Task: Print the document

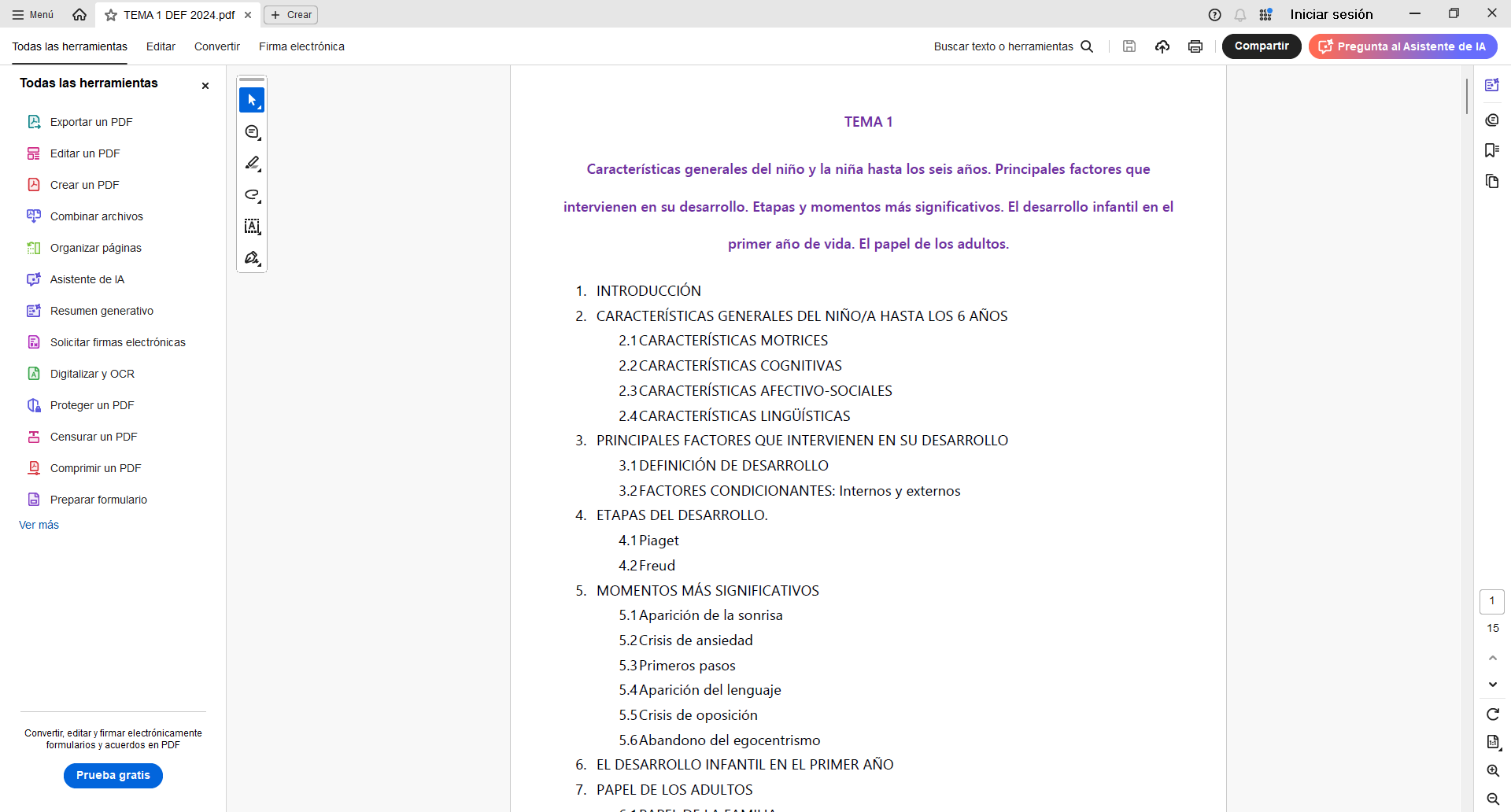Action: [1195, 46]
